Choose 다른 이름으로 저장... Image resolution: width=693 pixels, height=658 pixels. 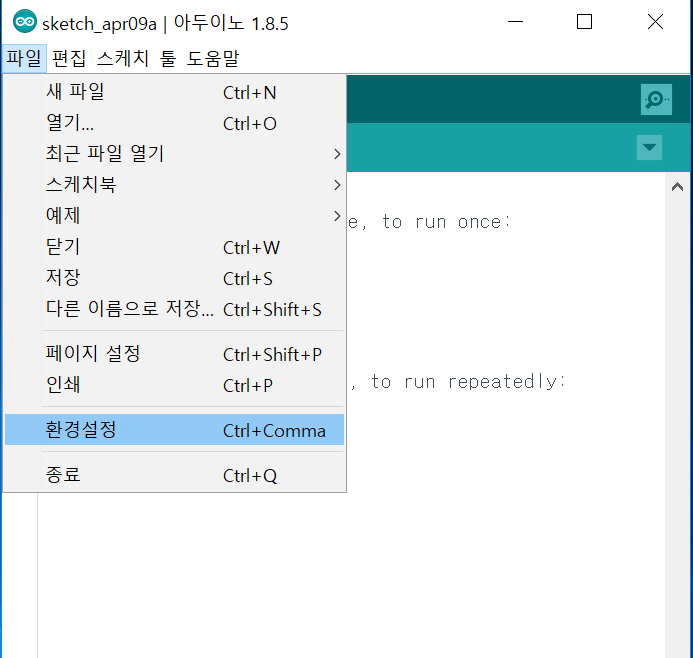click(x=175, y=309)
